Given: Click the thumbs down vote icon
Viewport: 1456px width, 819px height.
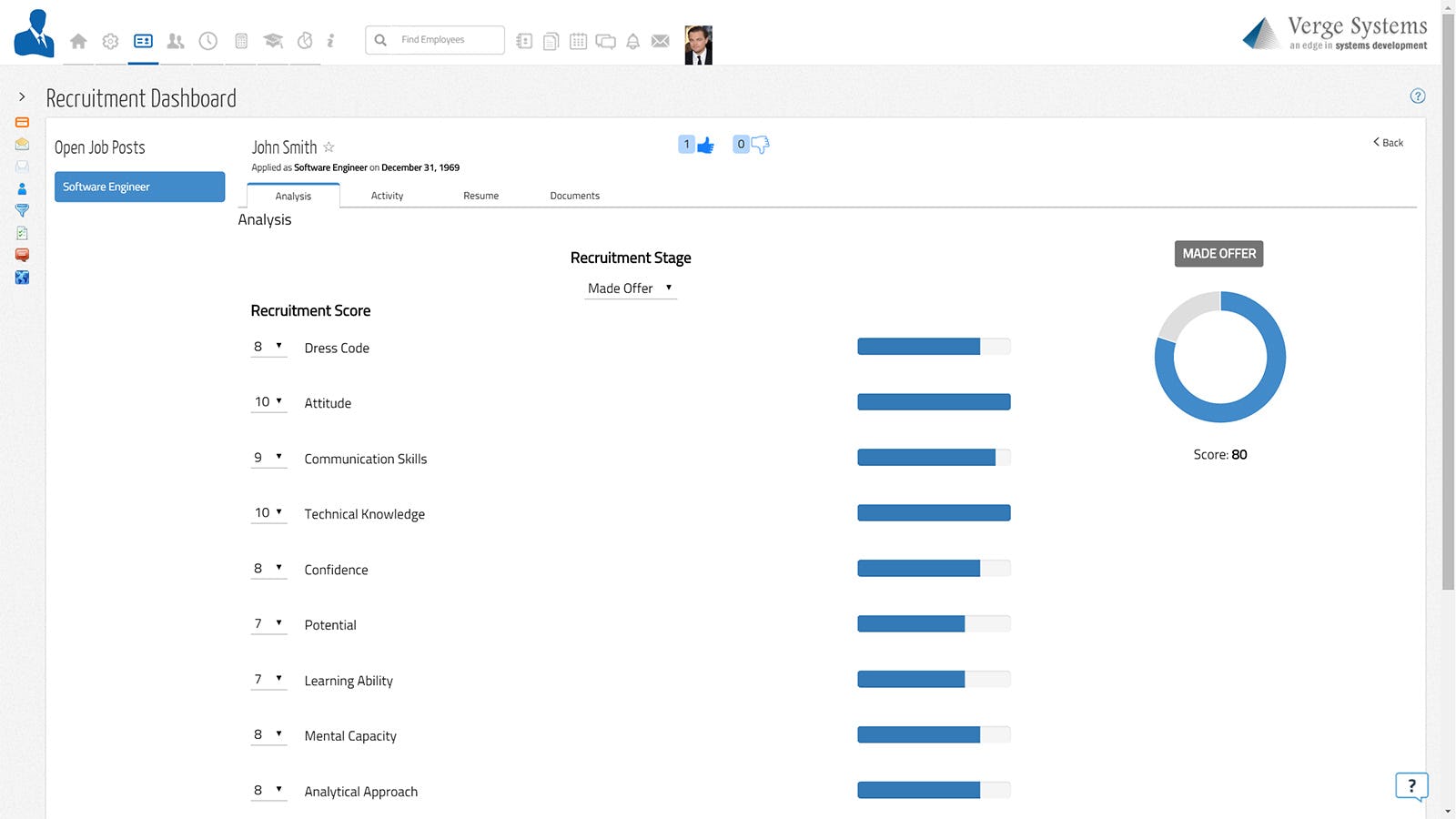Looking at the screenshot, I should click(x=760, y=145).
